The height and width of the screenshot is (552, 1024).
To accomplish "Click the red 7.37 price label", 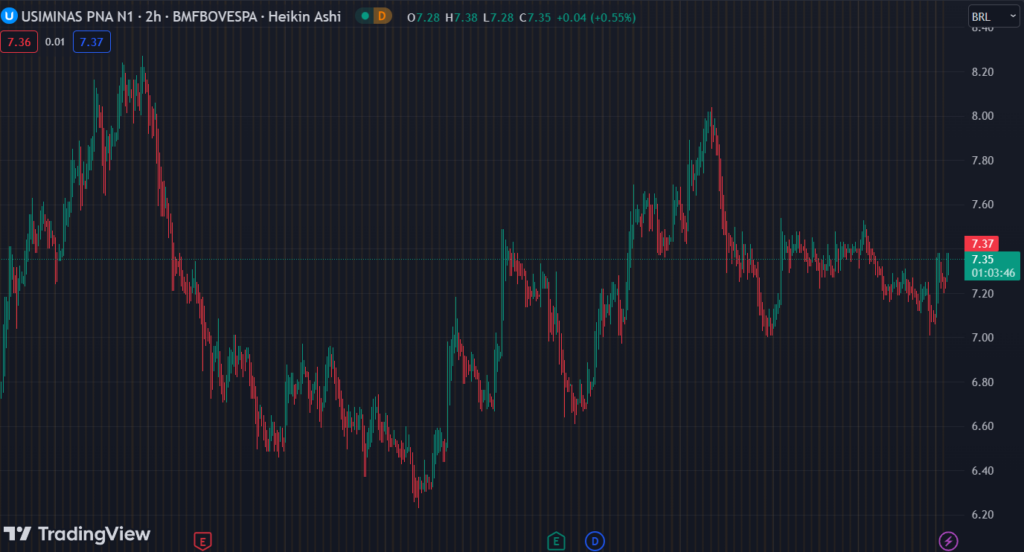I will (982, 244).
